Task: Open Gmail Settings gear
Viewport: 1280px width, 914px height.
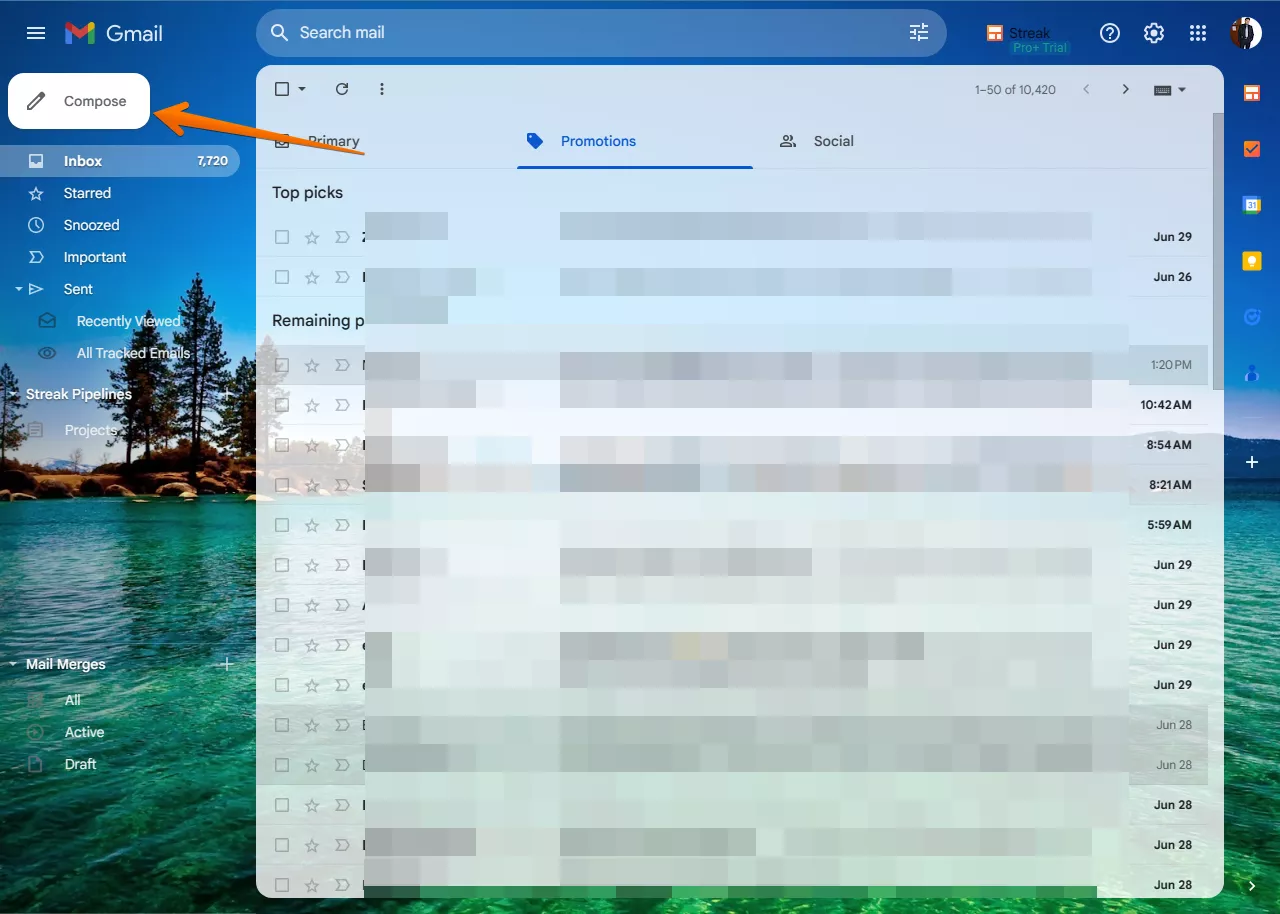Action: (1153, 33)
